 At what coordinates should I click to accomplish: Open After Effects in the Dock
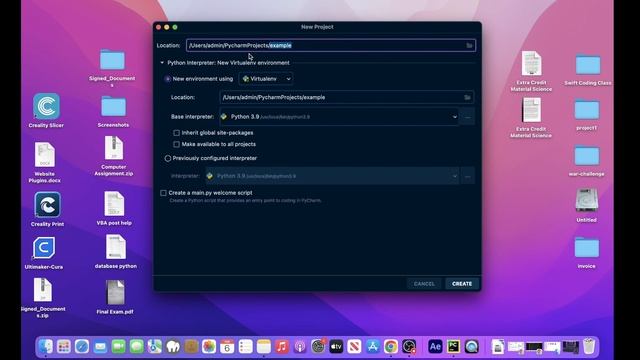tap(435, 347)
